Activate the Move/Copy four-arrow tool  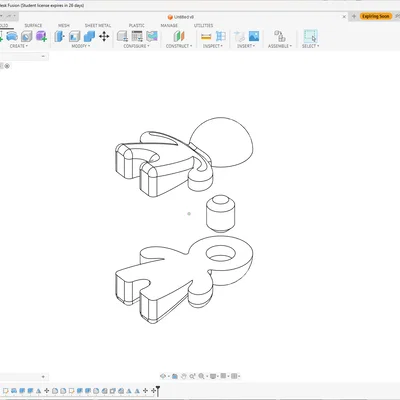point(104,36)
